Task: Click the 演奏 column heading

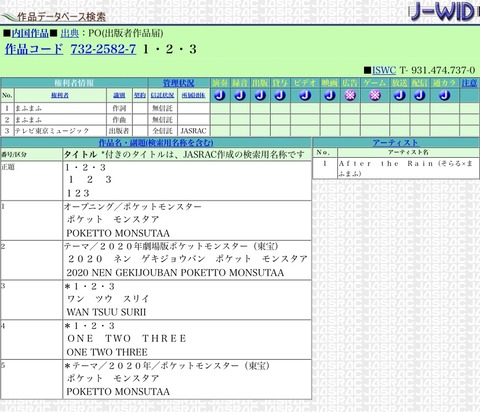Action: [220, 83]
